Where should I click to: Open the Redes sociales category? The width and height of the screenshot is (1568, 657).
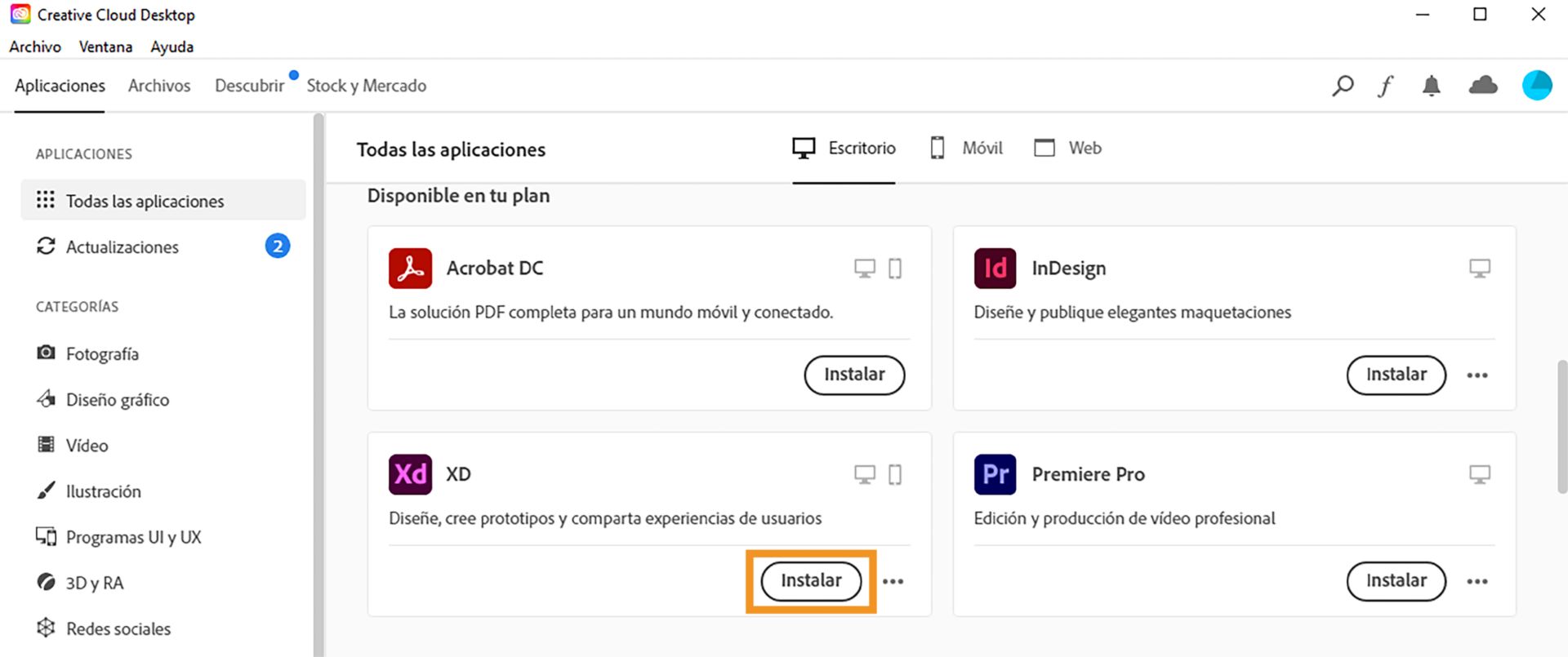coord(104,628)
